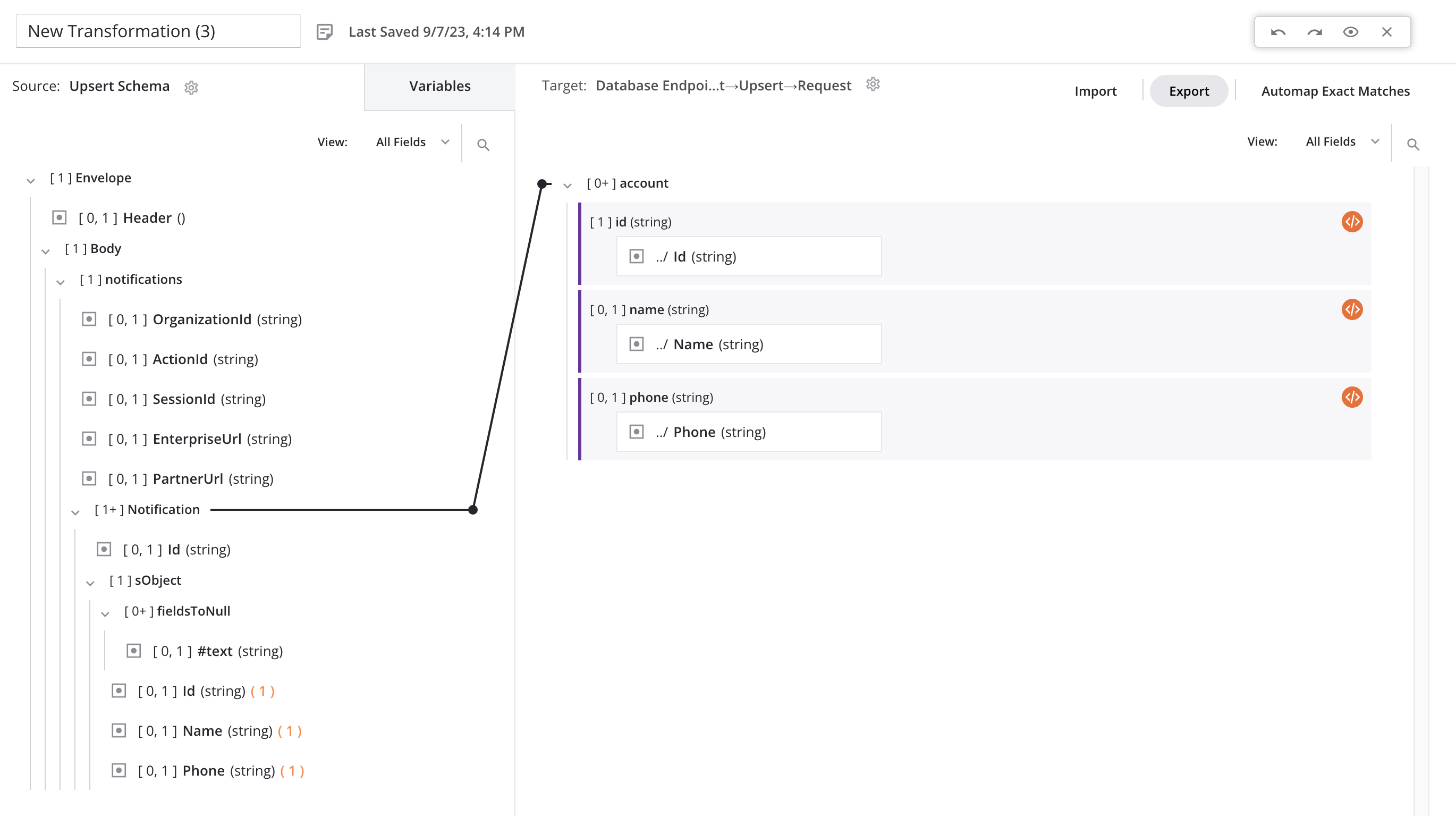
Task: Click the code editor icon for account id field
Action: click(x=1352, y=221)
